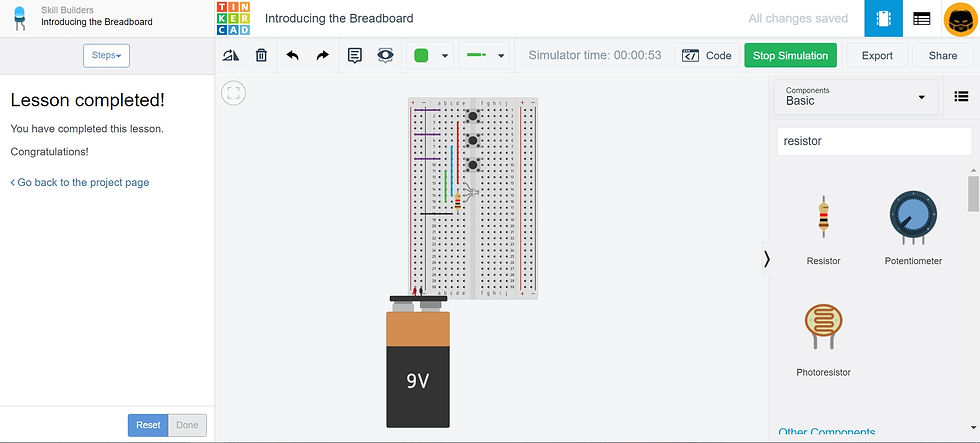Open the notes tool
The image size is (980, 443).
click(x=354, y=56)
